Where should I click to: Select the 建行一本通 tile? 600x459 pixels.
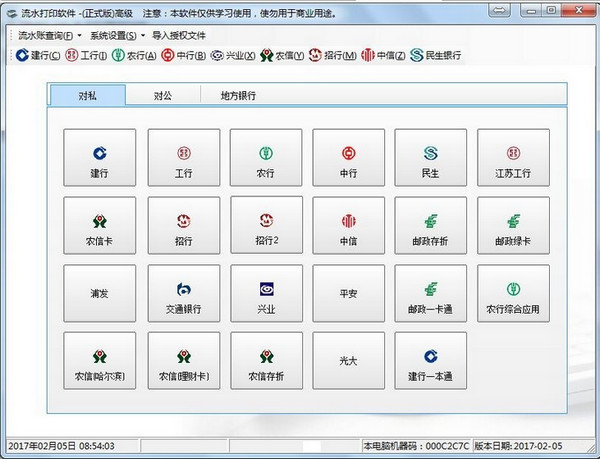[430, 361]
